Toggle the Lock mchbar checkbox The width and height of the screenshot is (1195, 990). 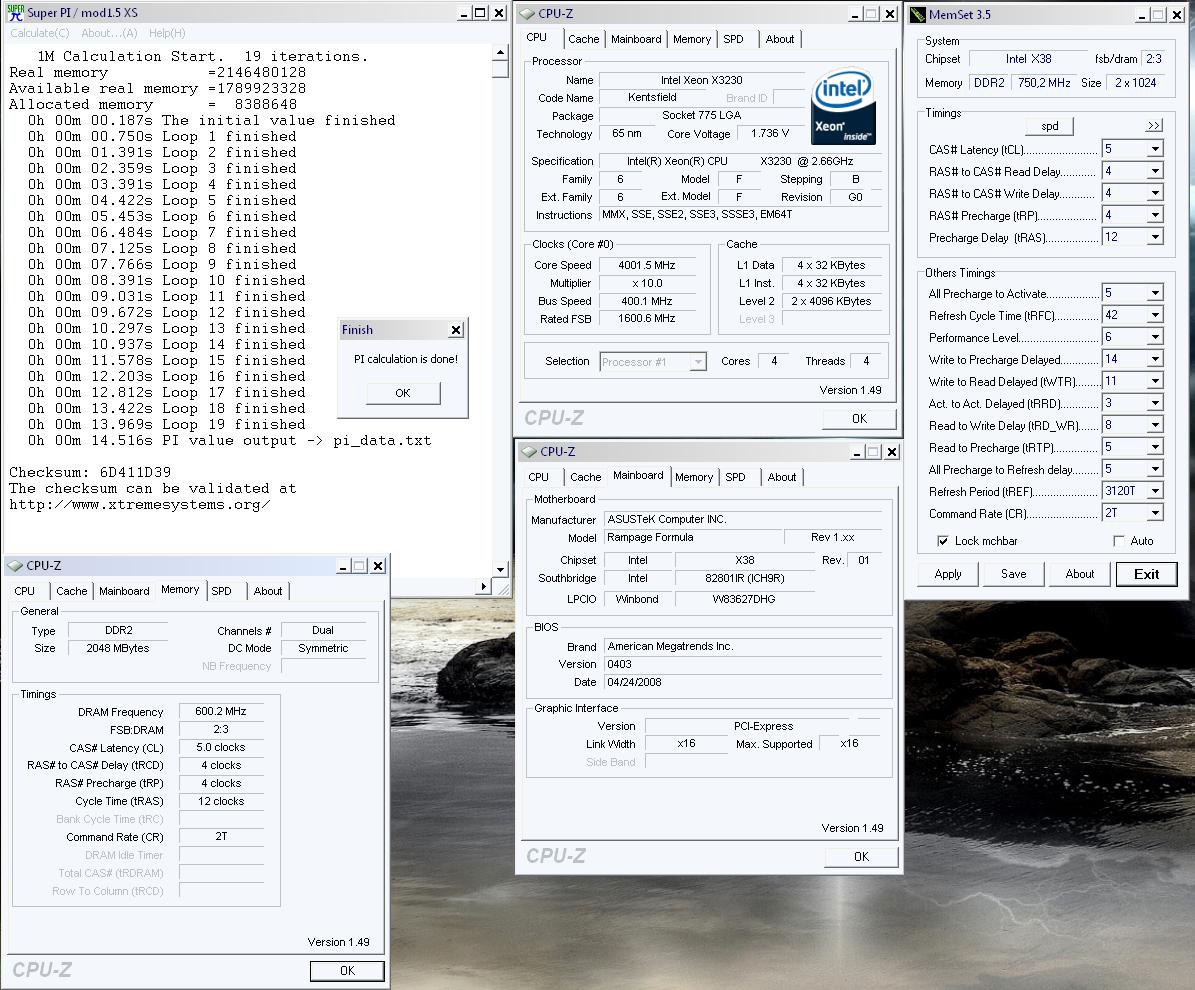[x=943, y=541]
